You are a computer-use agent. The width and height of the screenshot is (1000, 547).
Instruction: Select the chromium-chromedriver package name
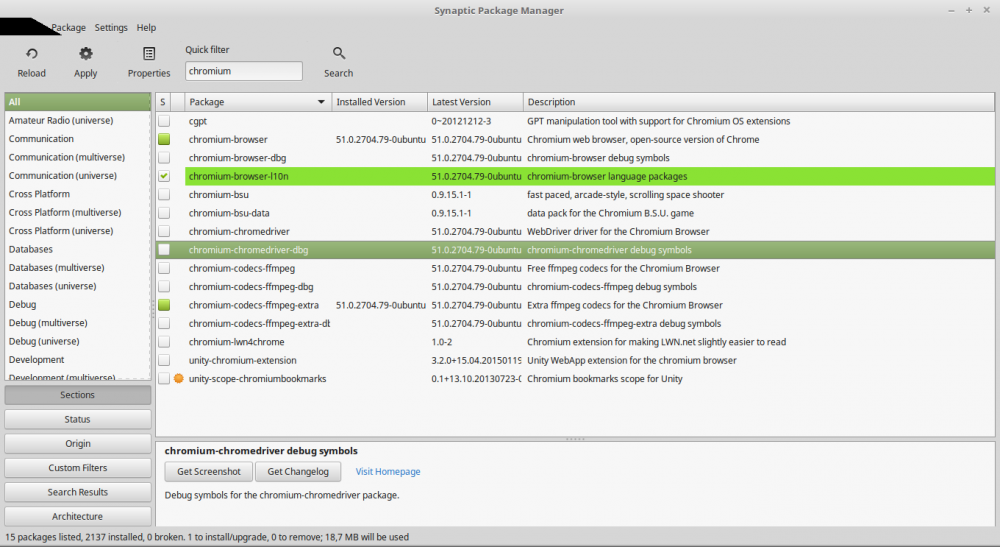click(x=239, y=232)
